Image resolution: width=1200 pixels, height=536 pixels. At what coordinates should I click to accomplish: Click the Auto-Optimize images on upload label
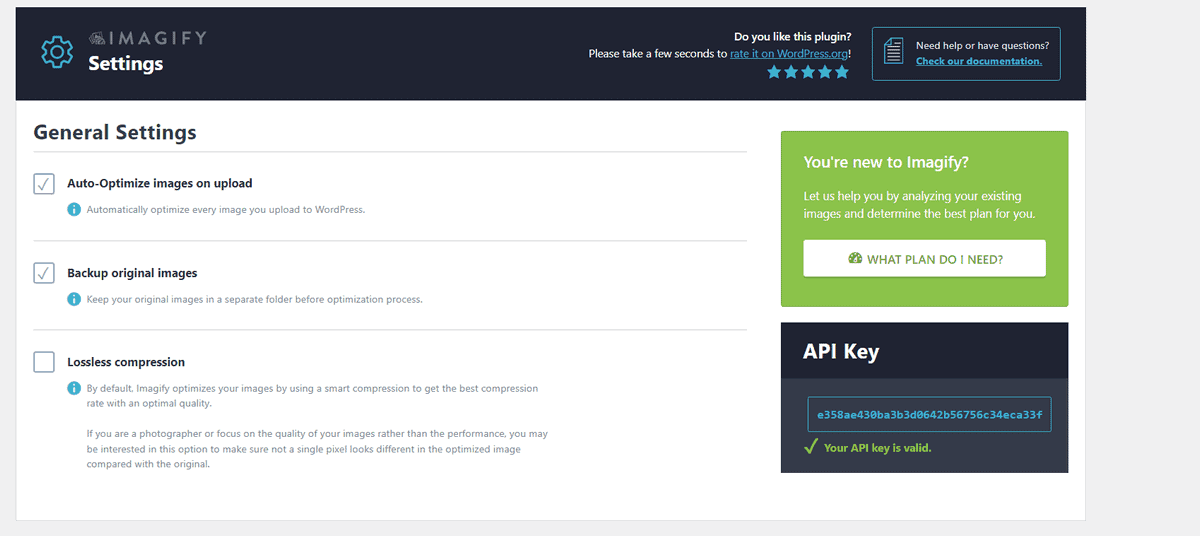point(160,183)
